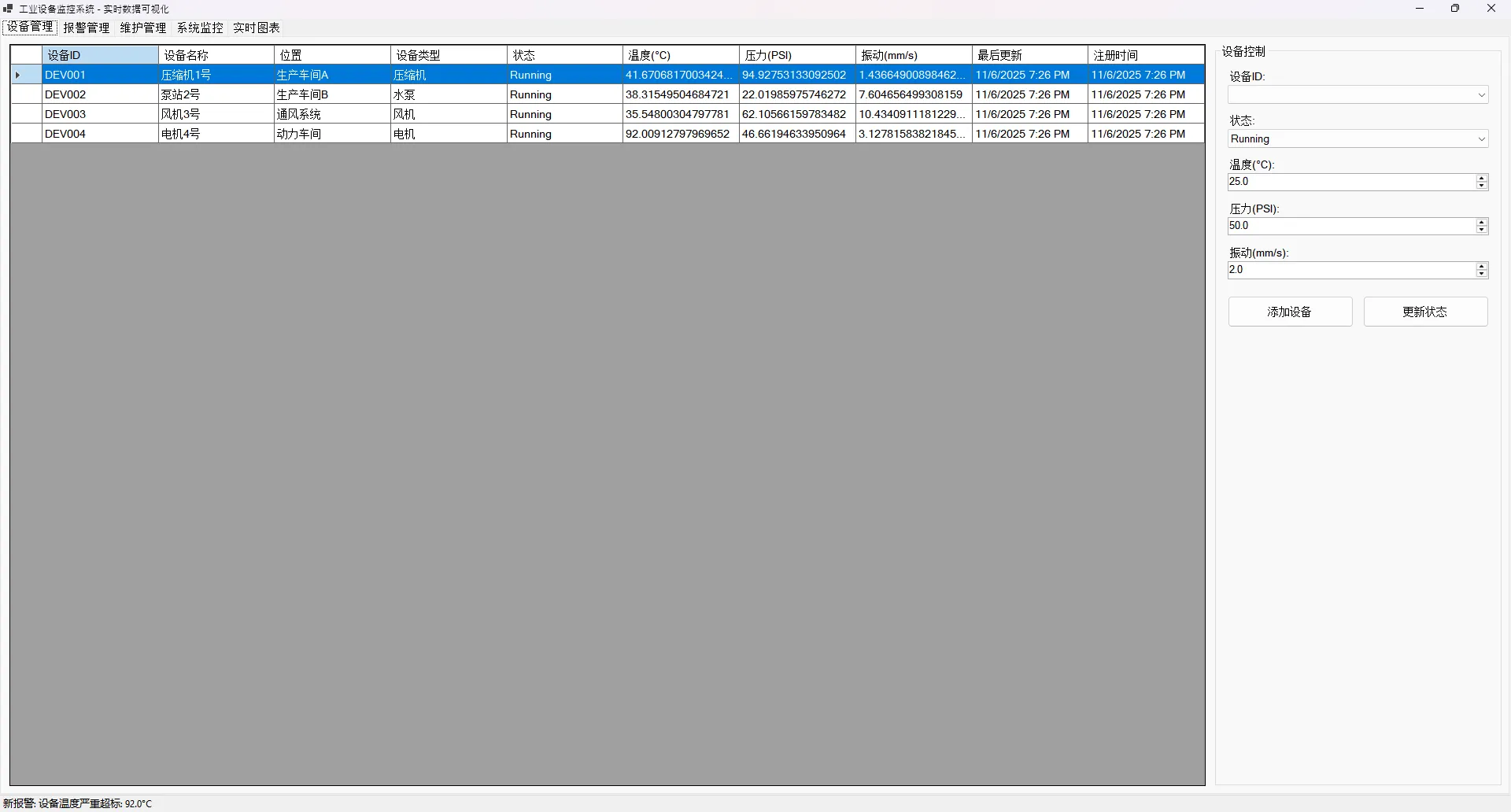Focus the 振动(mm/s) input field showing 2.0
Image resolution: width=1511 pixels, height=812 pixels.
[1350, 270]
